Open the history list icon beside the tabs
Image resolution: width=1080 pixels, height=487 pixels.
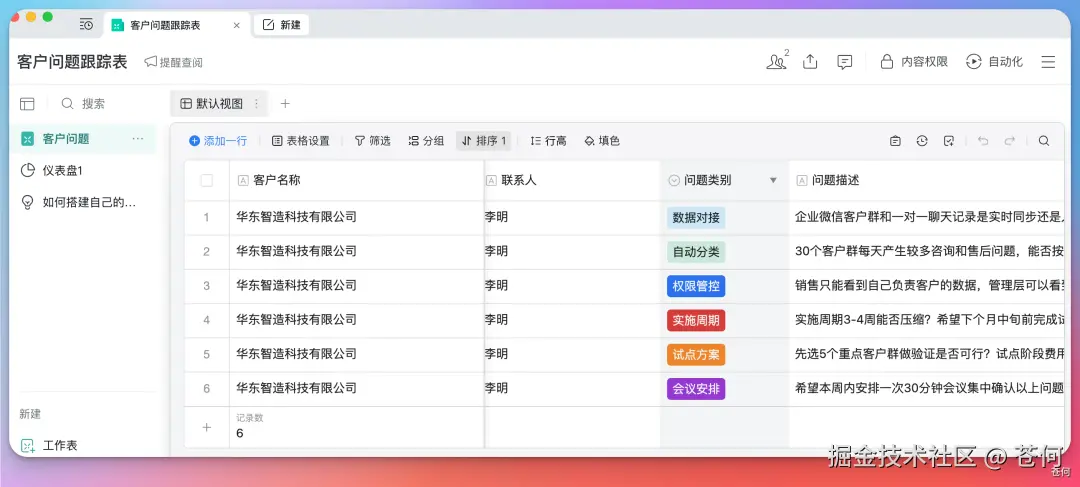[86, 25]
